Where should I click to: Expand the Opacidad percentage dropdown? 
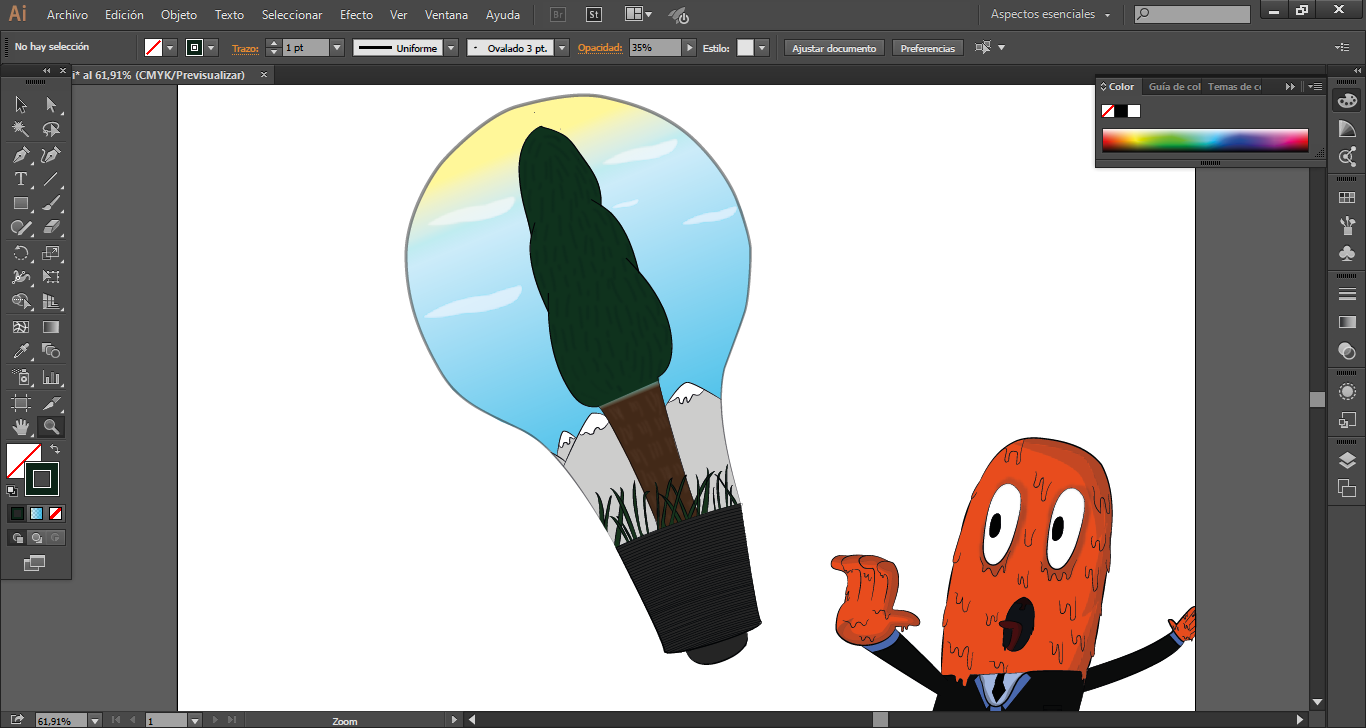pos(689,48)
